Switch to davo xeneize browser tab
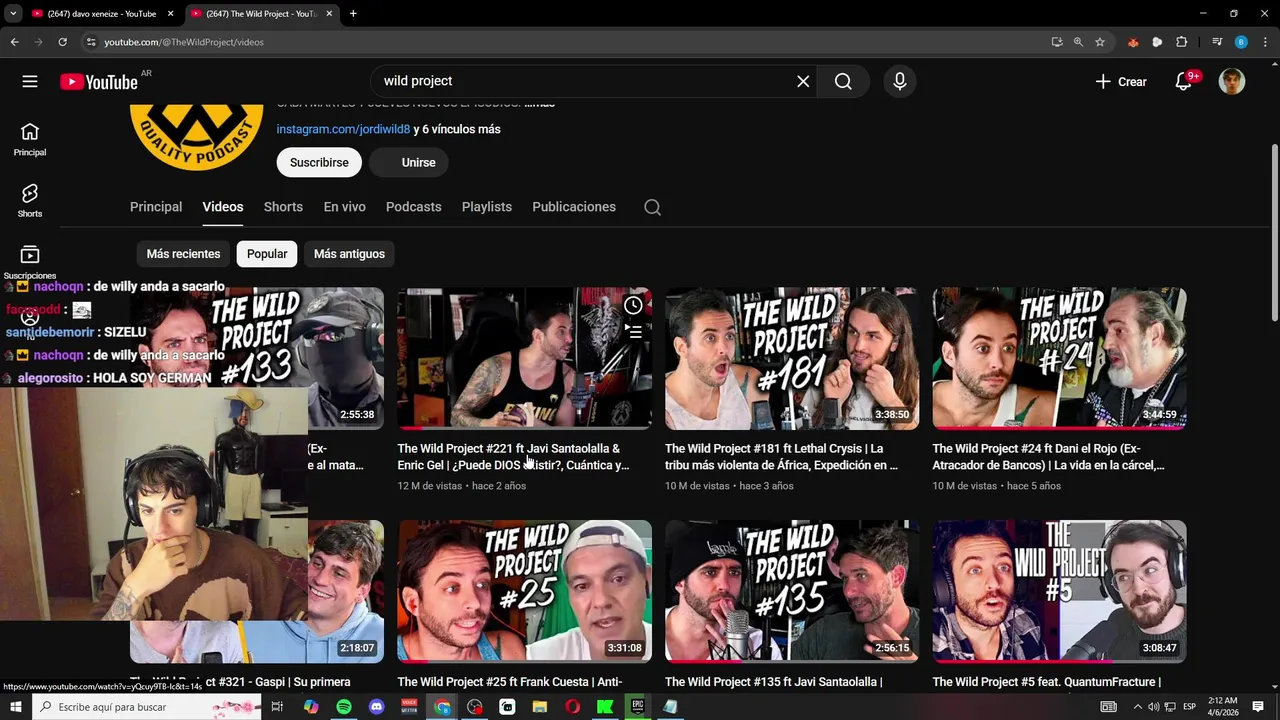1280x720 pixels. [100, 14]
